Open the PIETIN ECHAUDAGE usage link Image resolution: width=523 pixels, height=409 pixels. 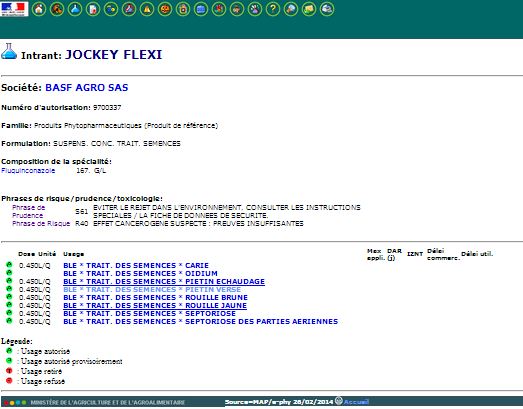coord(164,282)
